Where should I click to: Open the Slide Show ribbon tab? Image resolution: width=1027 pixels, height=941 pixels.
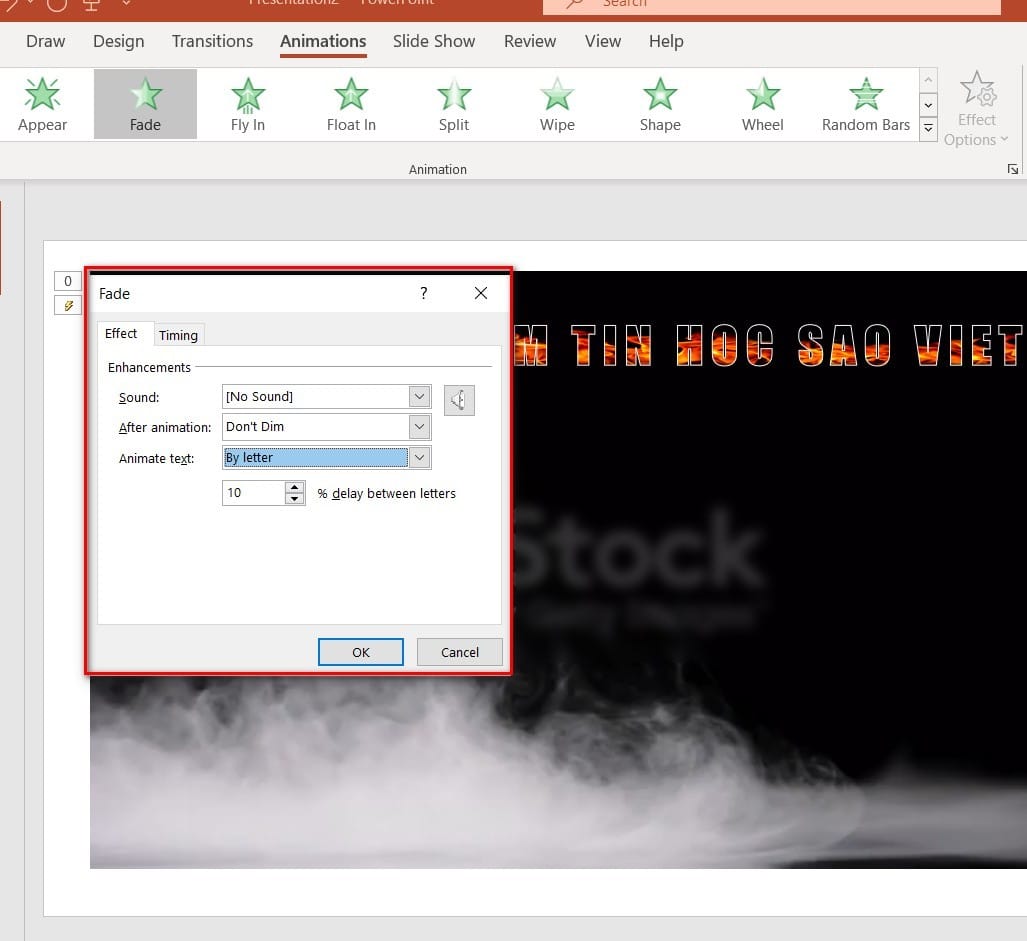click(434, 41)
